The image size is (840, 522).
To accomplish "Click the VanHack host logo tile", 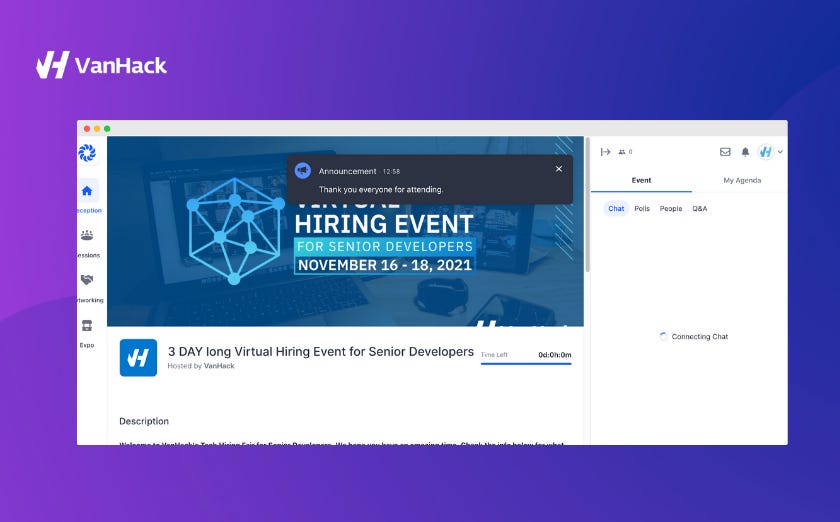I will coord(138,357).
